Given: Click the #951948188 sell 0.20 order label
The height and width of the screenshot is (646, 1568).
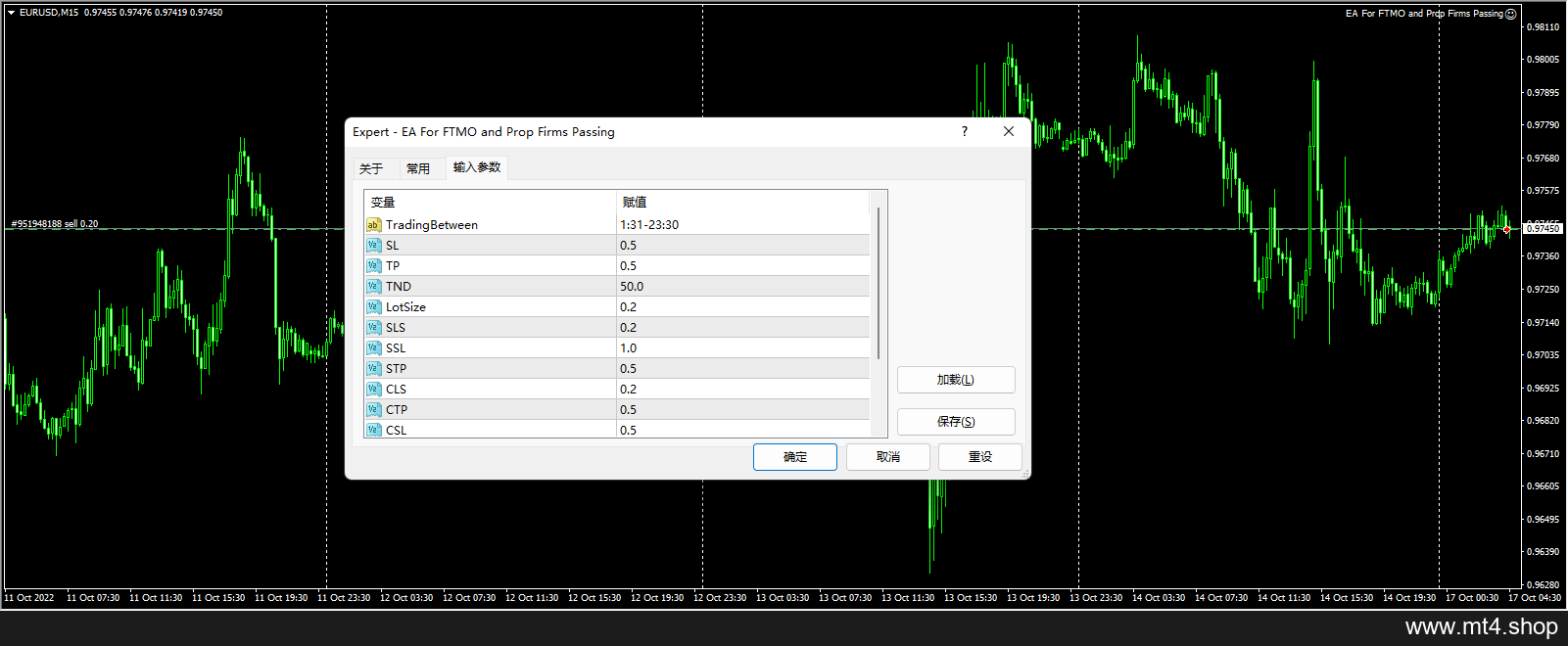Looking at the screenshot, I should point(55,224).
